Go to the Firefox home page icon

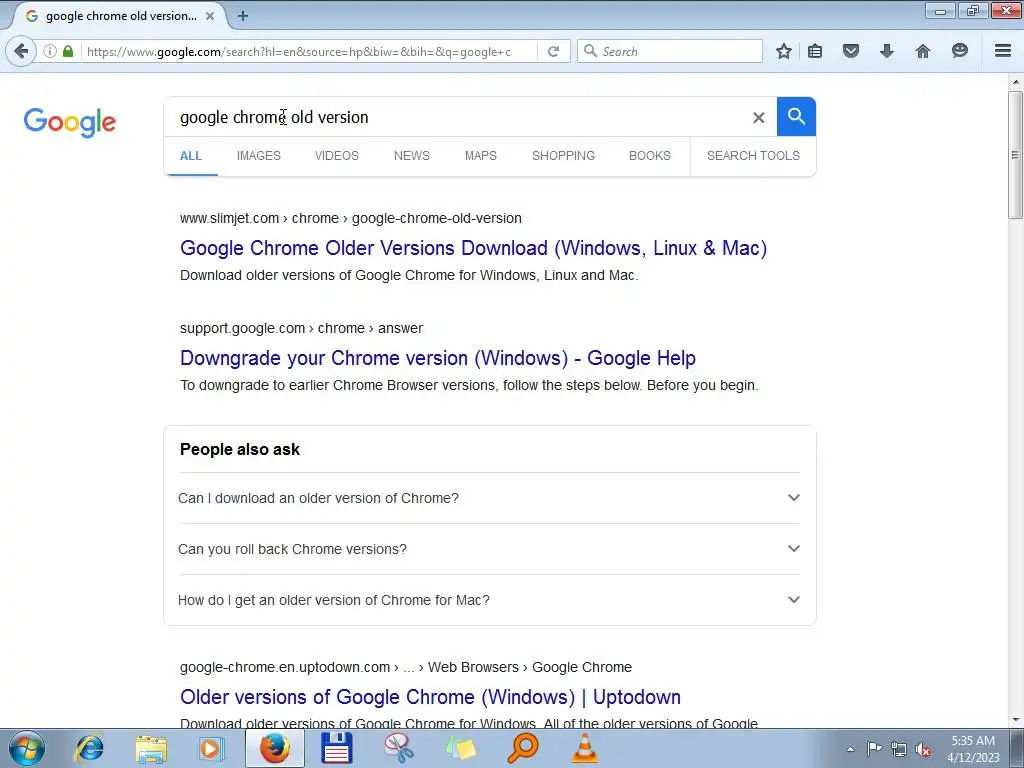pyautogui.click(x=923, y=51)
